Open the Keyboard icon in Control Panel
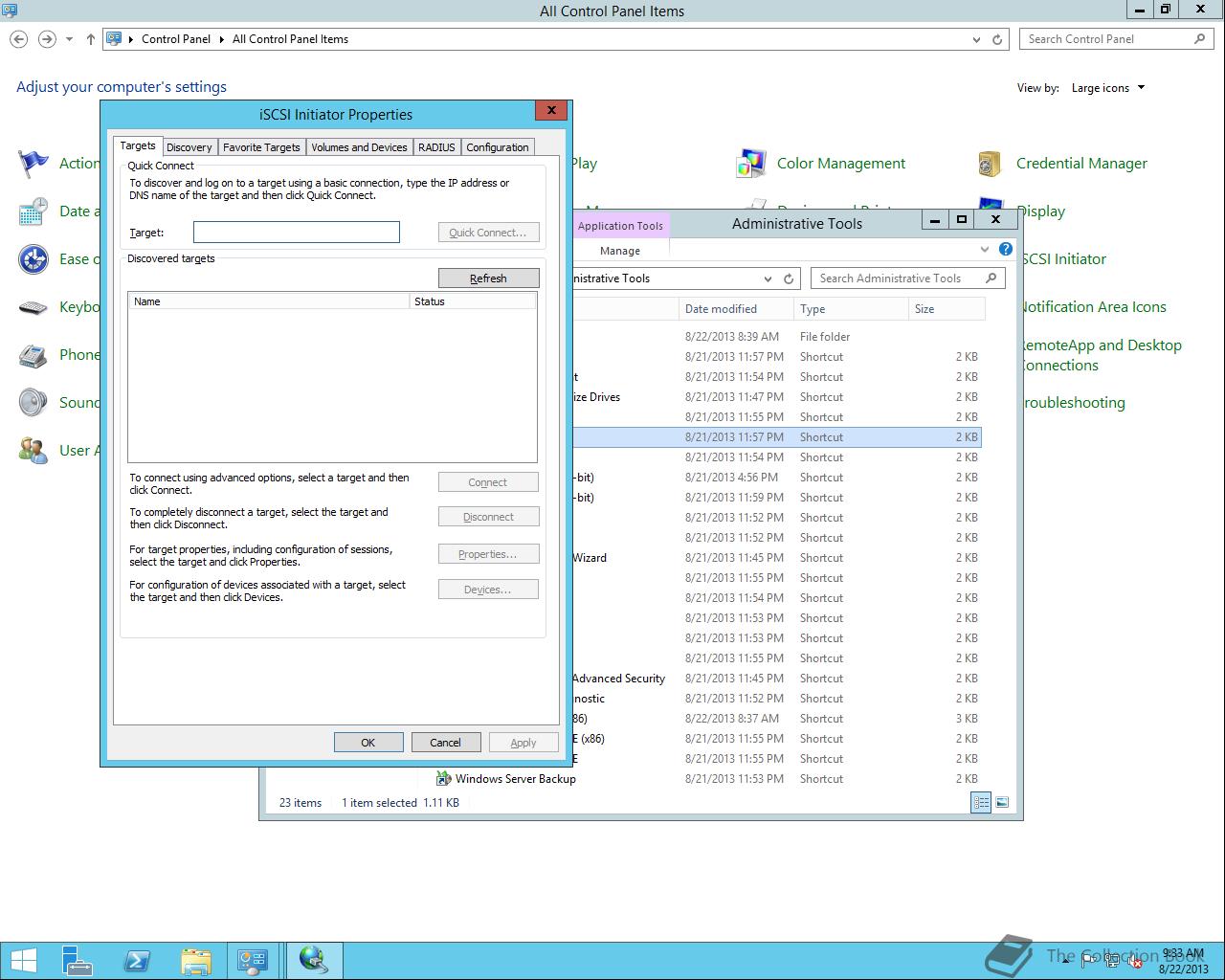This screenshot has width=1225, height=980. (x=33, y=307)
